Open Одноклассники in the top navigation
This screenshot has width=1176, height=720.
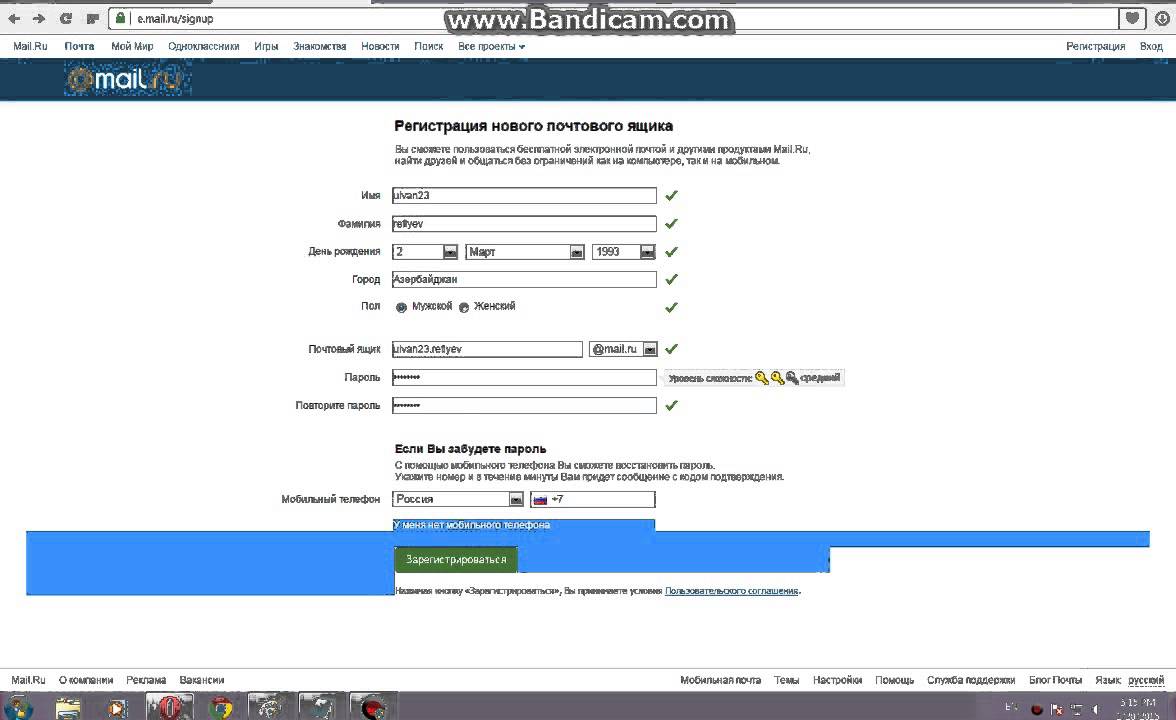click(x=203, y=46)
